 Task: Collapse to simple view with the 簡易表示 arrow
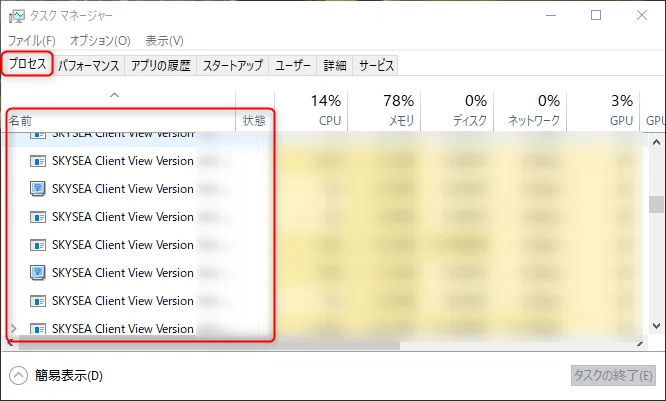pyautogui.click(x=18, y=376)
